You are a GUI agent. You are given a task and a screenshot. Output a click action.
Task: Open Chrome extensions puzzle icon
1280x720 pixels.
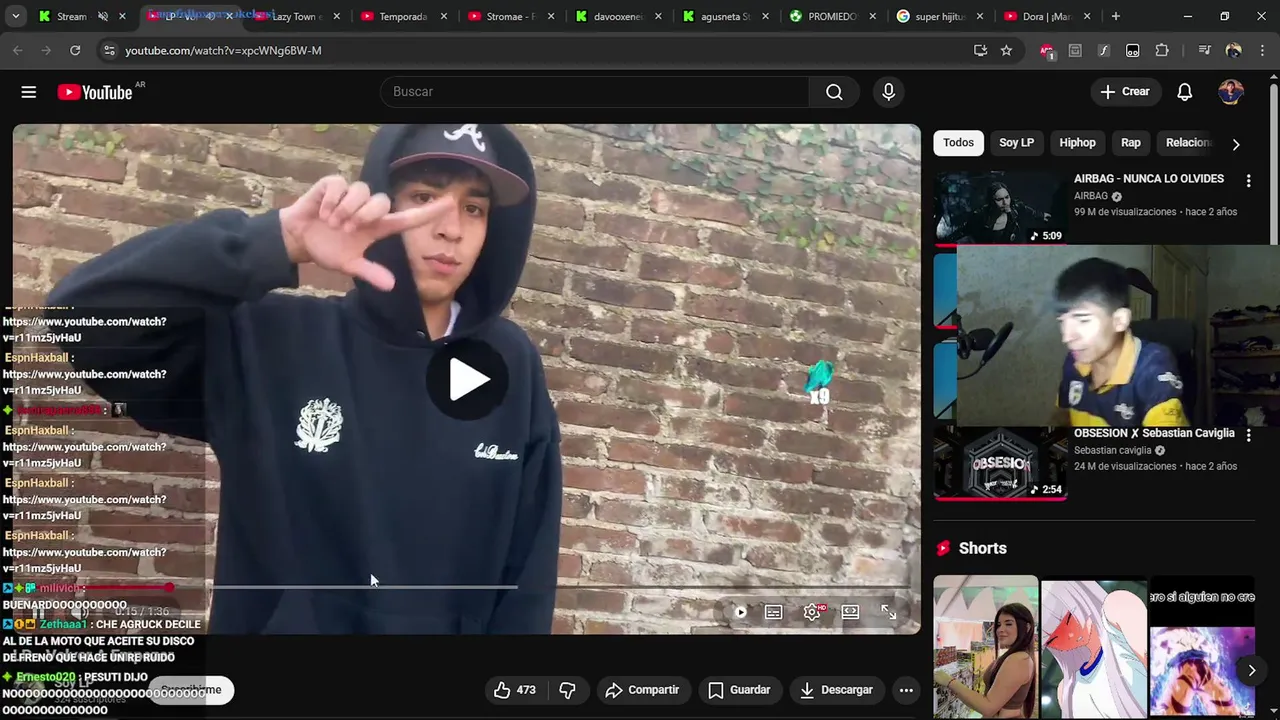(x=1161, y=50)
